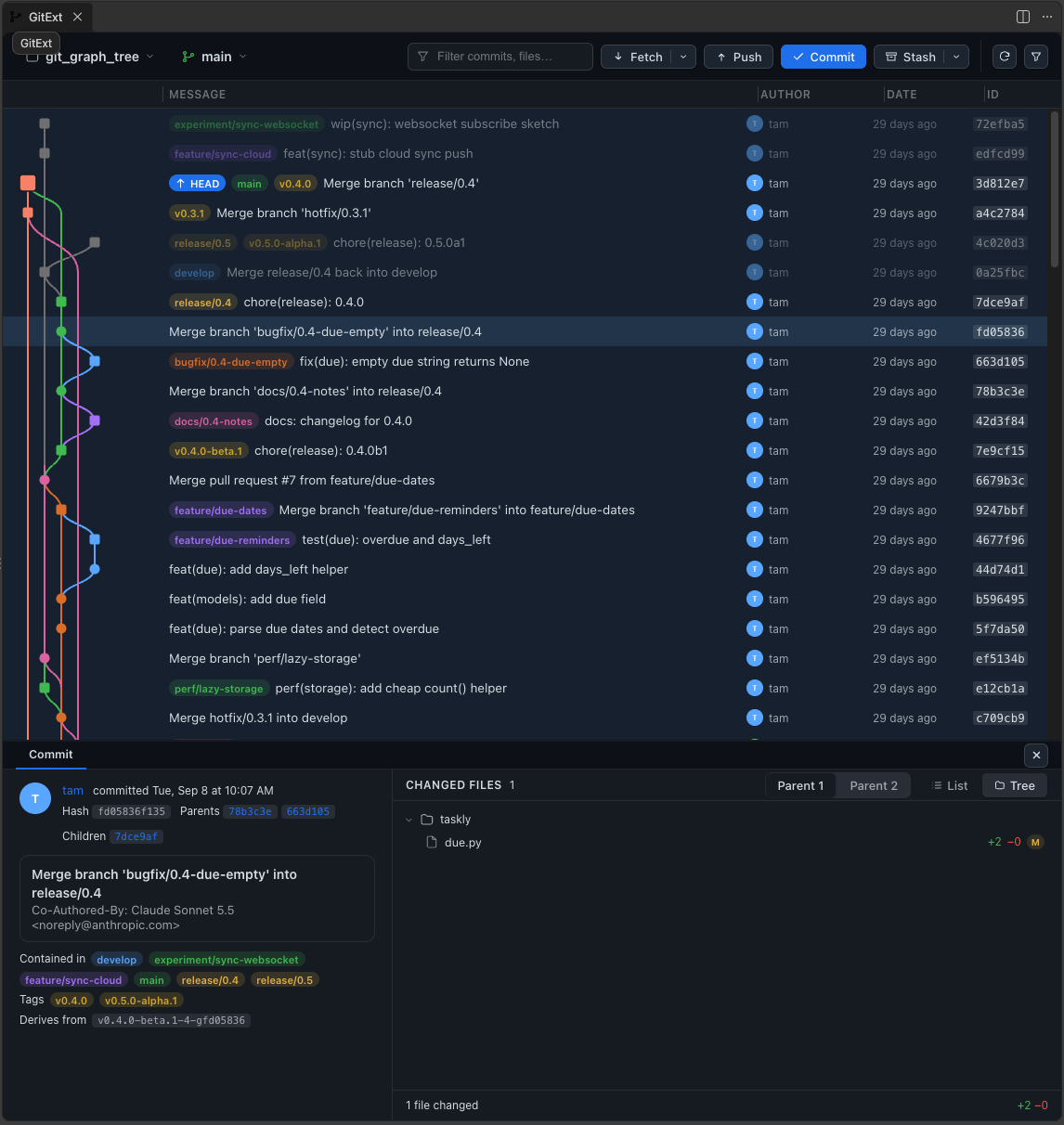Click commit ID 3d812e7
1064x1125 pixels.
coord(1000,183)
